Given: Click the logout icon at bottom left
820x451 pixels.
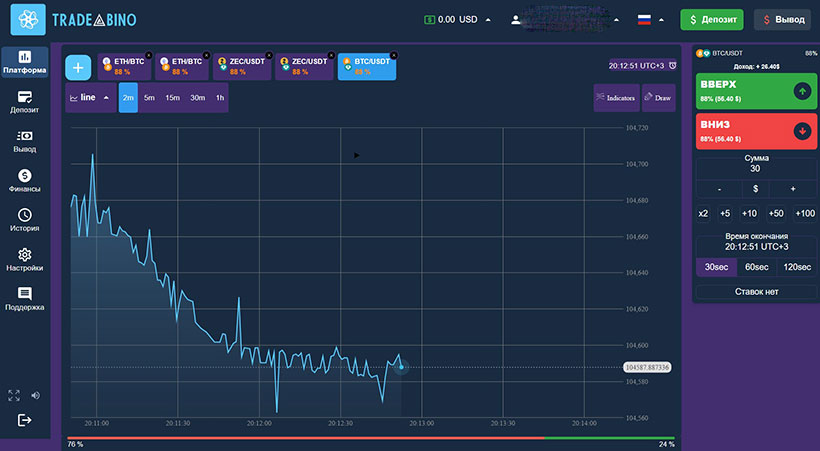Looking at the screenshot, I should click(24, 420).
